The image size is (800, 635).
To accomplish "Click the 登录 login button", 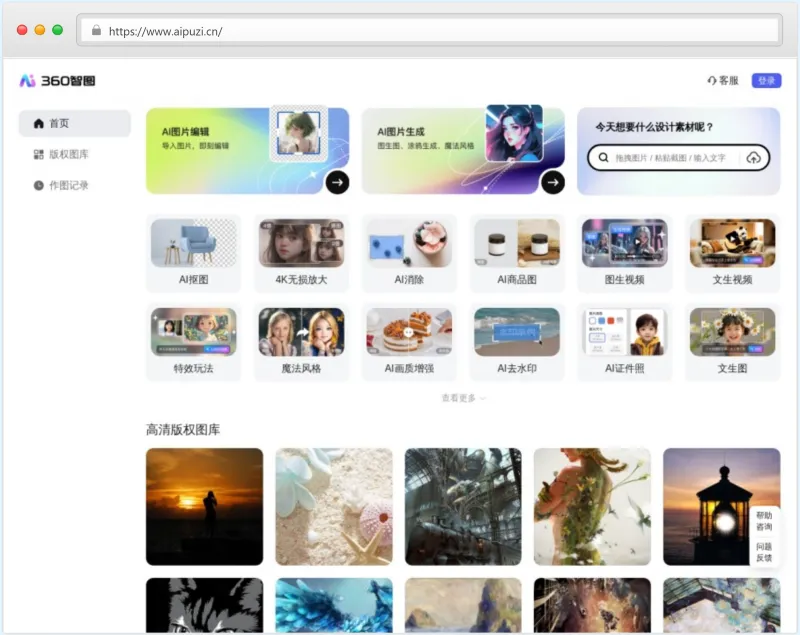I will coord(765,79).
